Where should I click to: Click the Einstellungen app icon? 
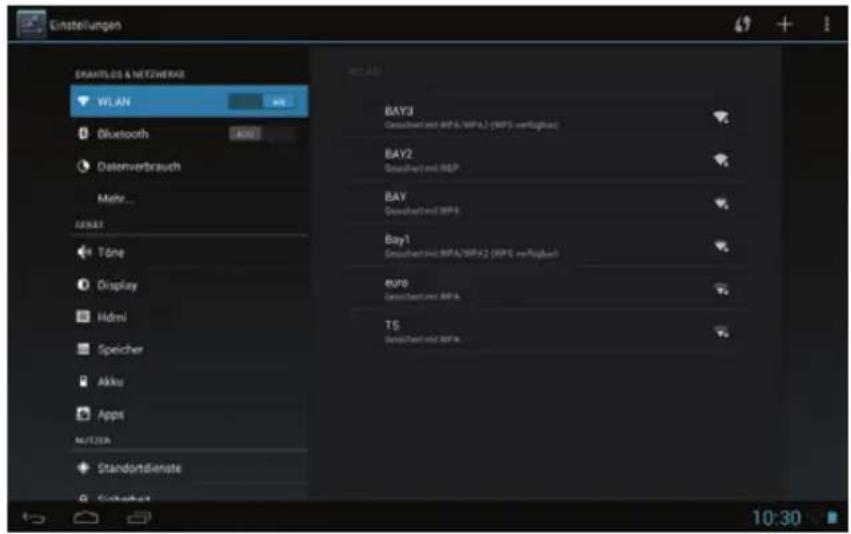31,24
